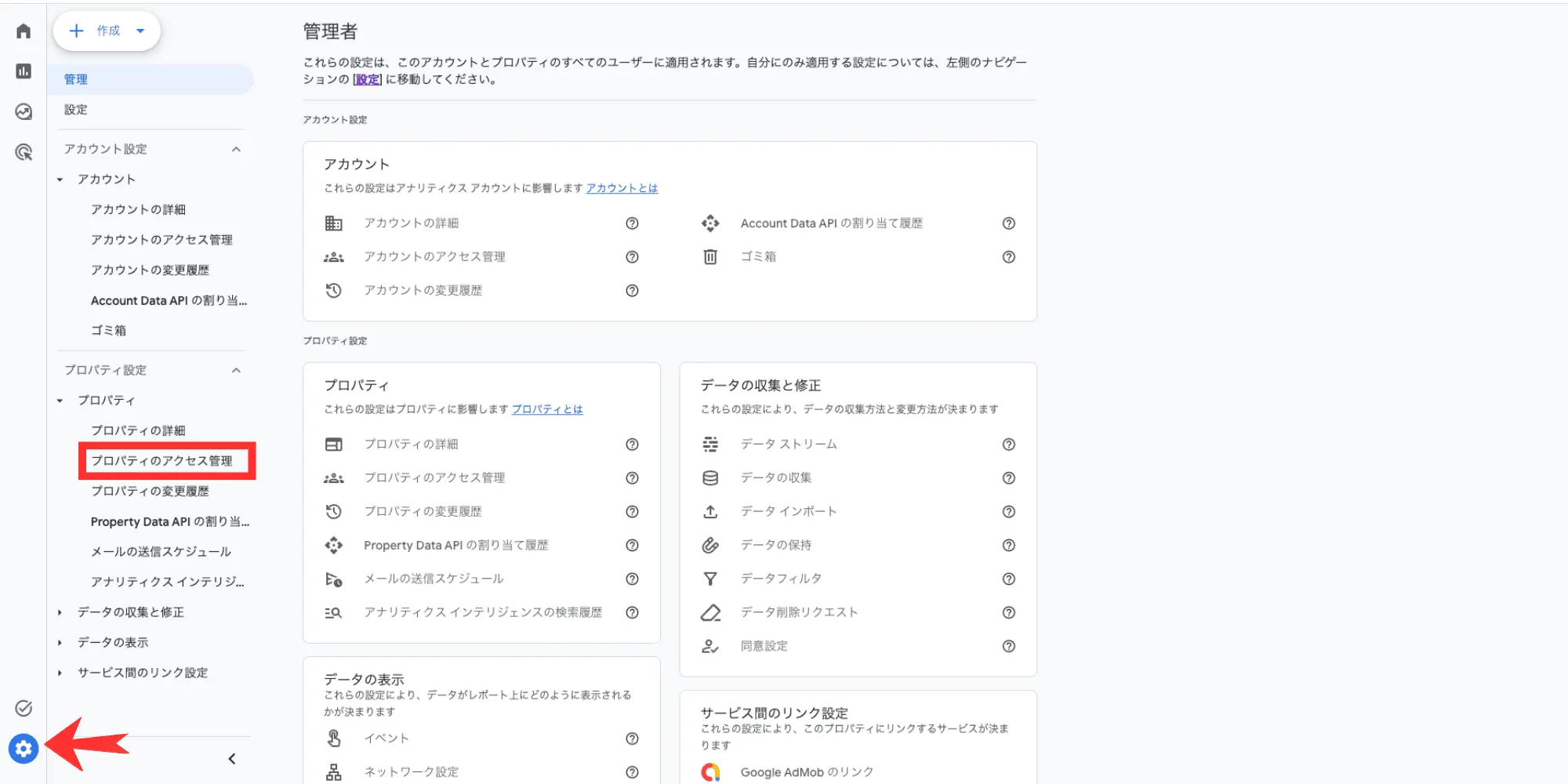The width and height of the screenshot is (1568, 784).
Task: Click help icon for データ ストリーム
Action: pyautogui.click(x=1009, y=445)
